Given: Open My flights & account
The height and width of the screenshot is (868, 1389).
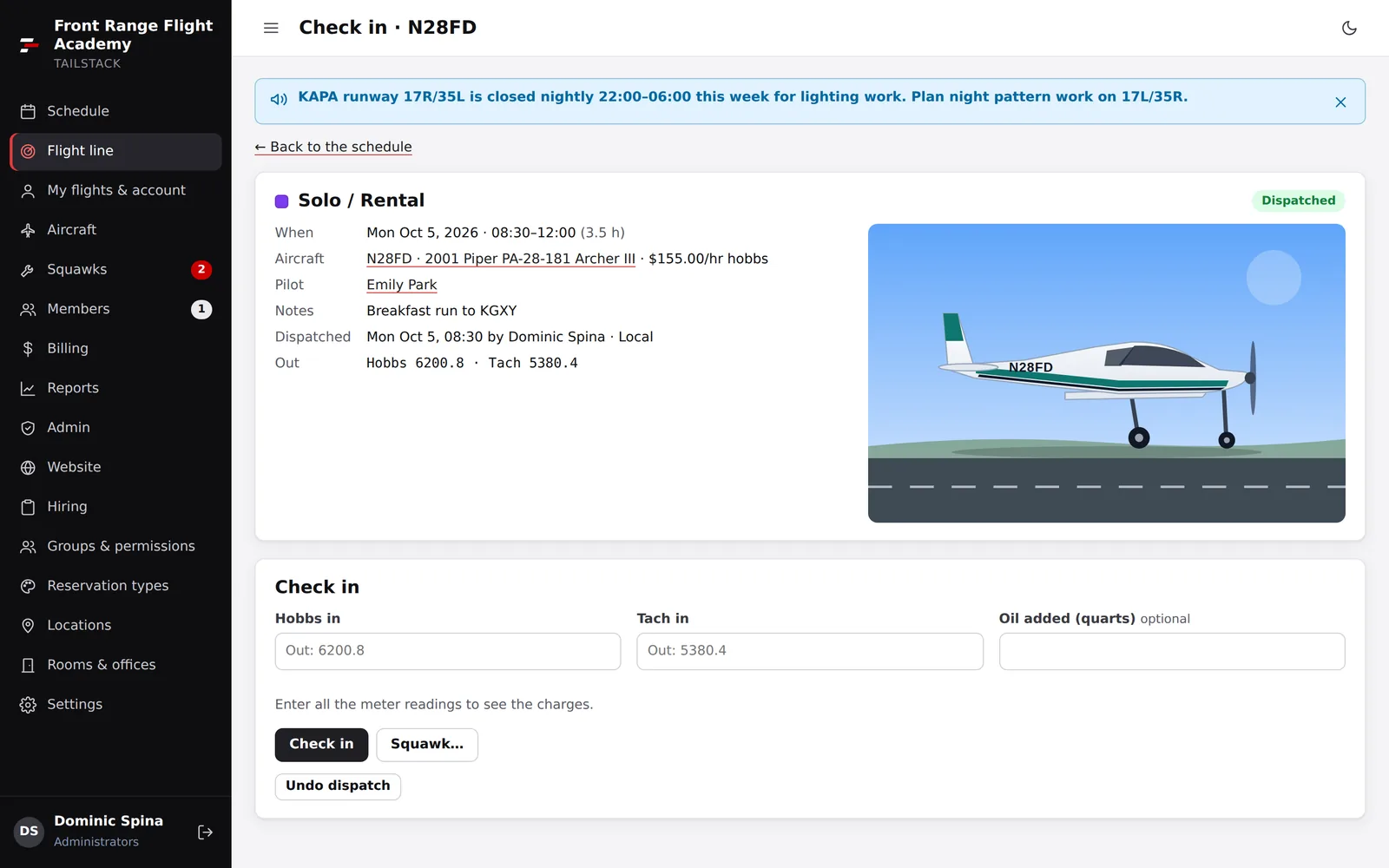Looking at the screenshot, I should point(115,190).
